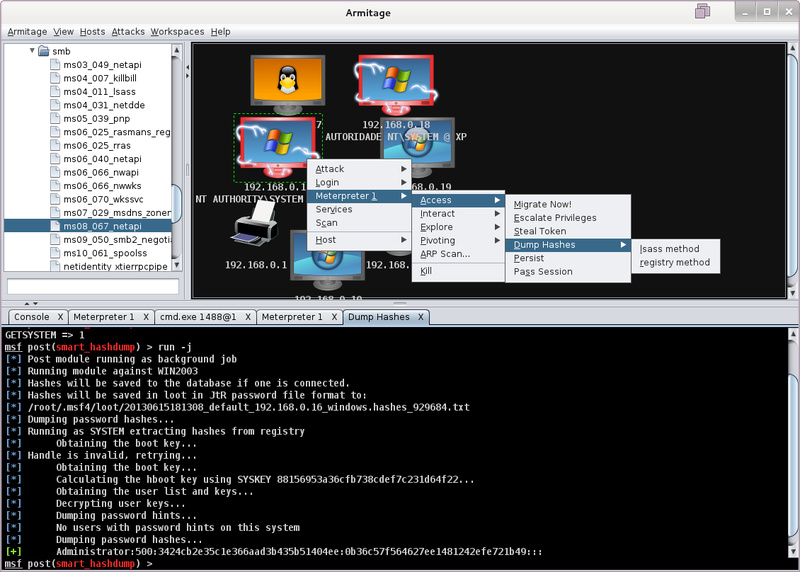Viewport: 800px width, 572px height.
Task: Switch to the Dump Hashes tab
Action: tap(379, 316)
